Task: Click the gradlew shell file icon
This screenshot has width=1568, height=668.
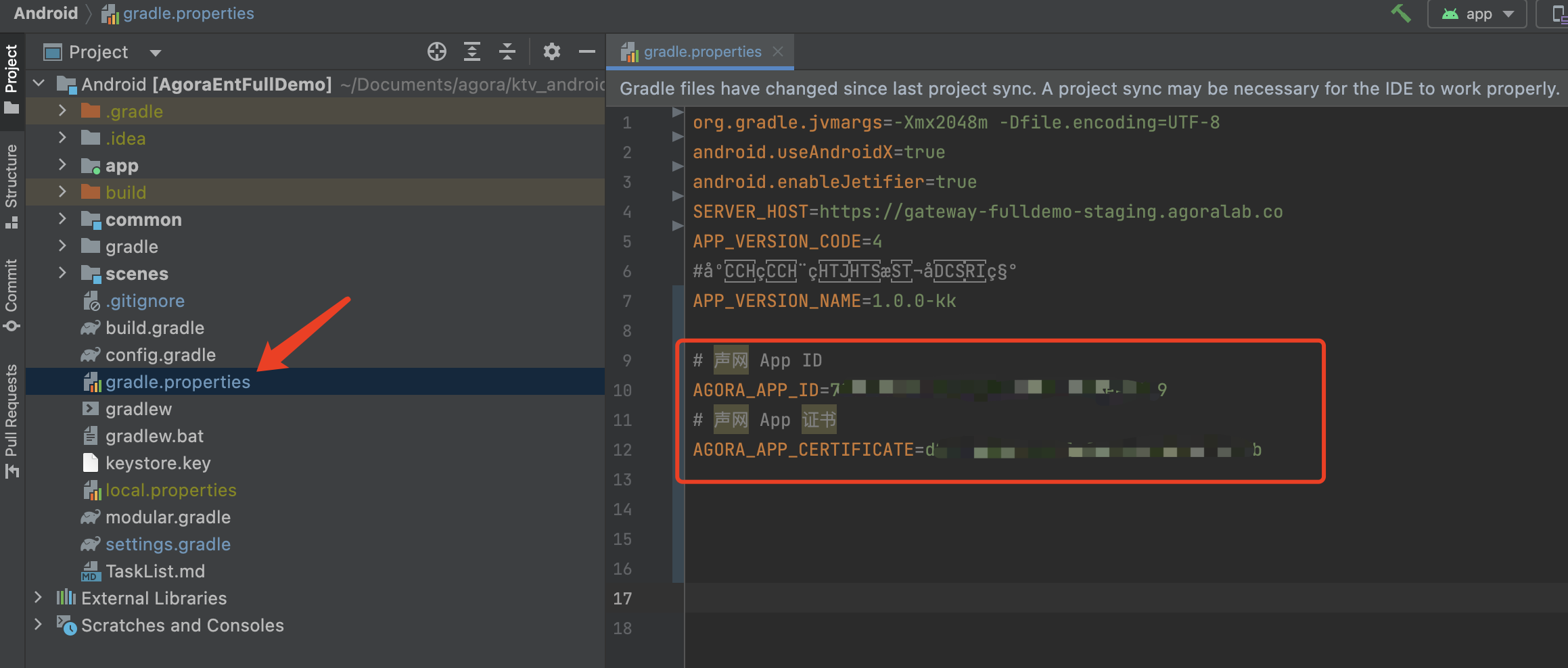Action: 91,408
